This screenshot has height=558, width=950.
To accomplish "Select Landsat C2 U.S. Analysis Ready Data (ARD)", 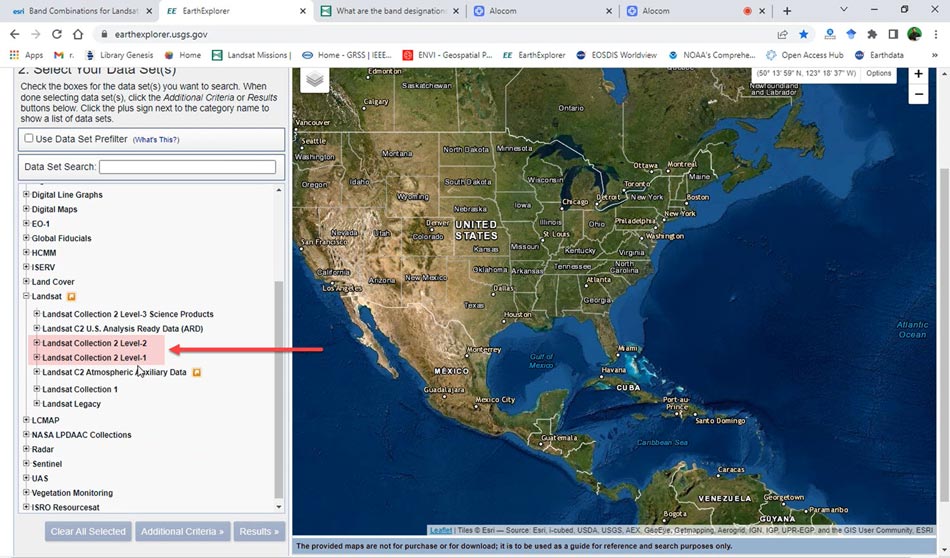I will 122,328.
